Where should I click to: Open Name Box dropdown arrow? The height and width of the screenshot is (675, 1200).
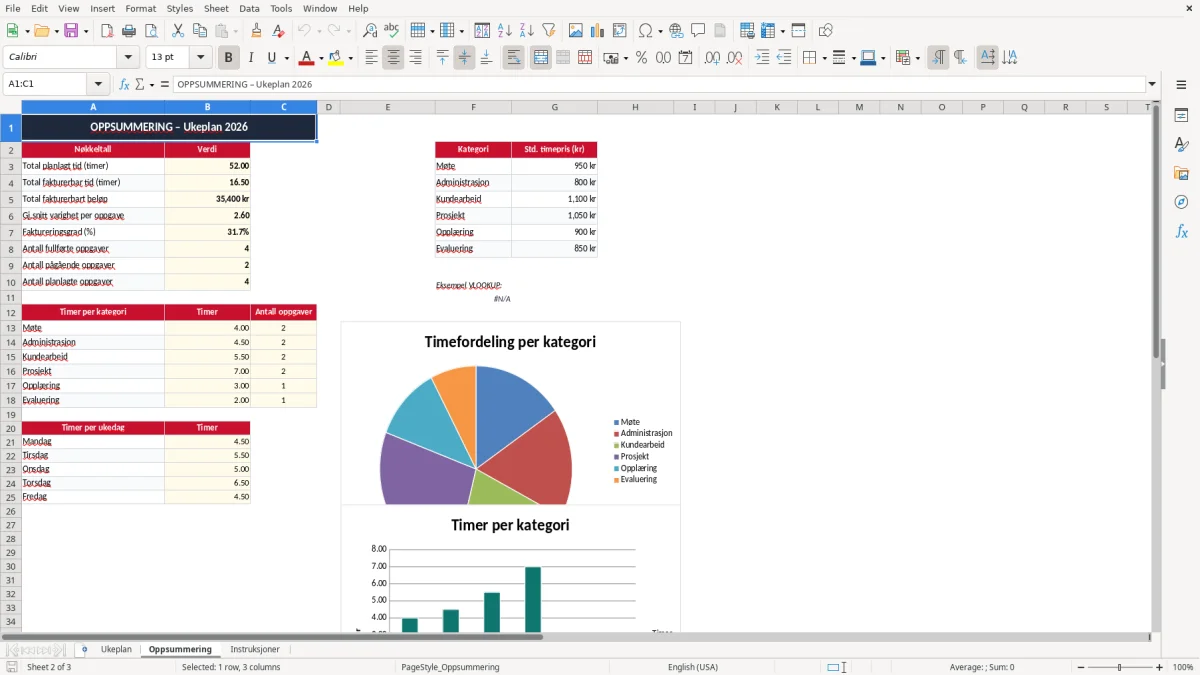[98, 84]
